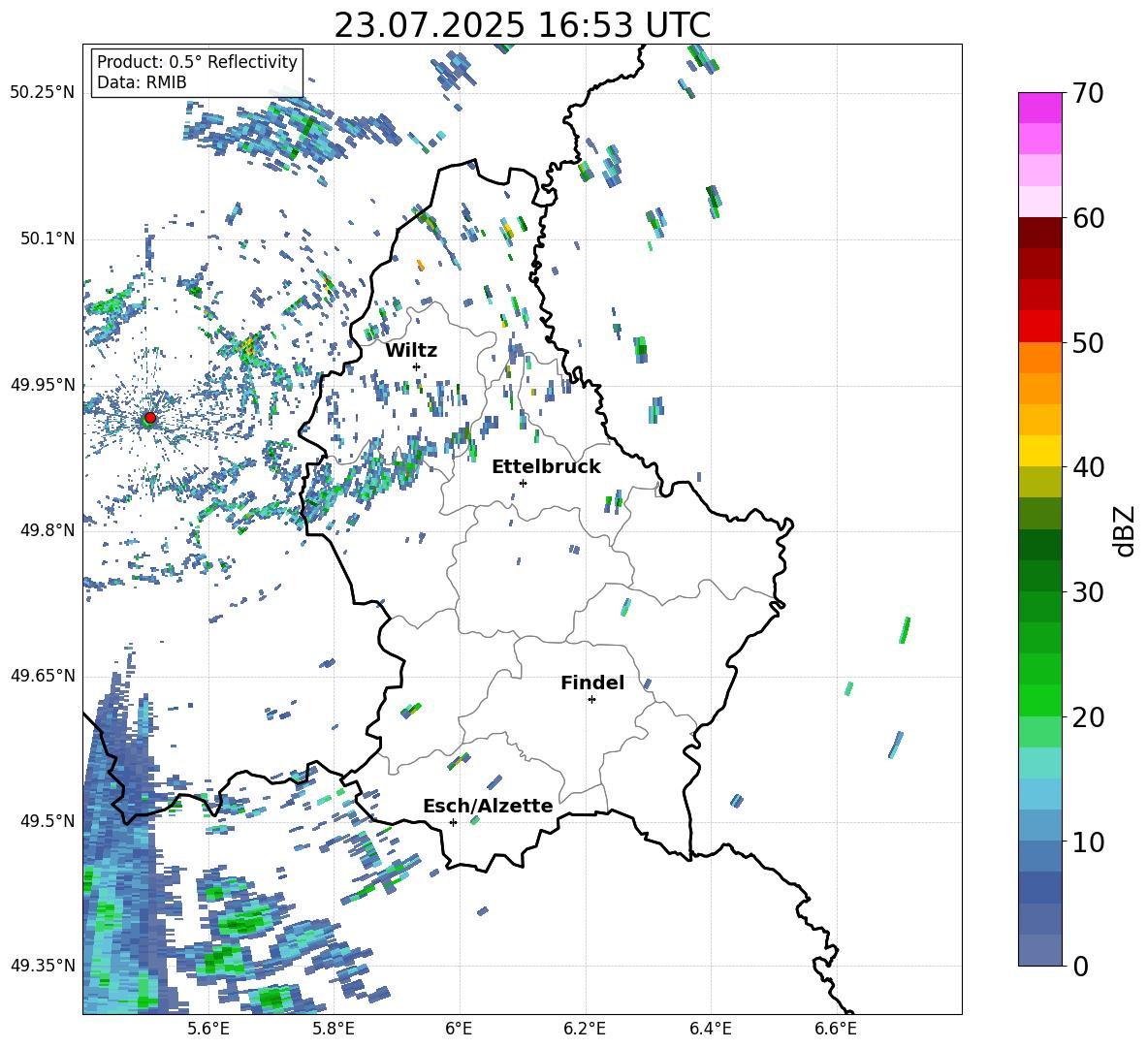Click the Esch/Alzette city label

tap(488, 806)
